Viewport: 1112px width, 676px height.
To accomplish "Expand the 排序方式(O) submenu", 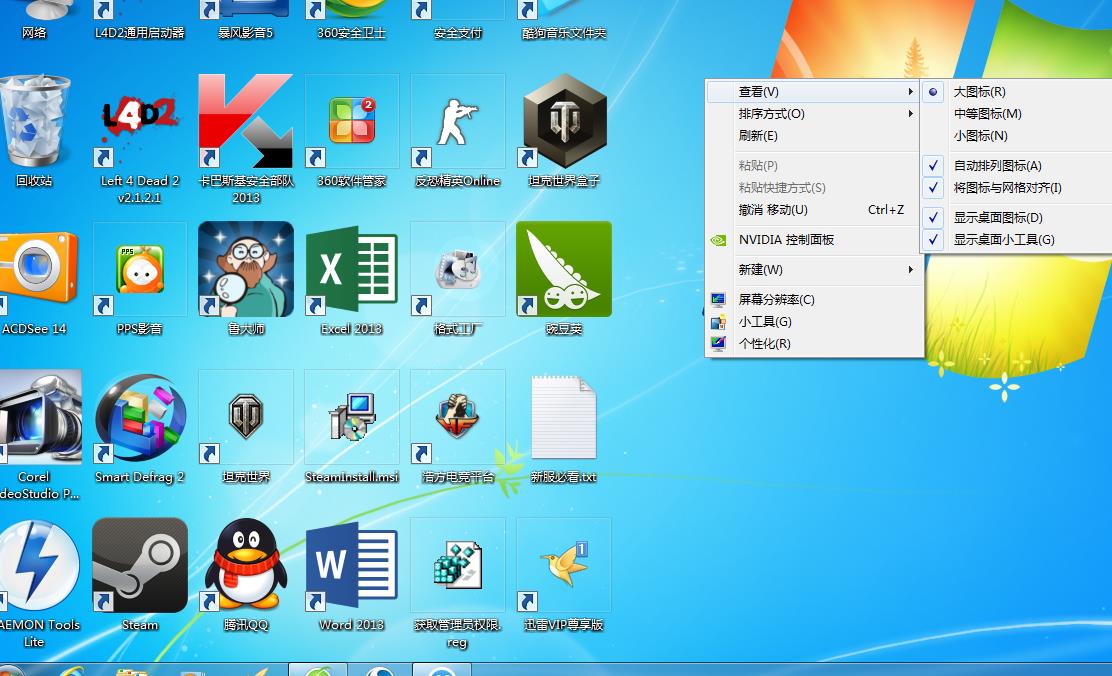I will (x=813, y=113).
